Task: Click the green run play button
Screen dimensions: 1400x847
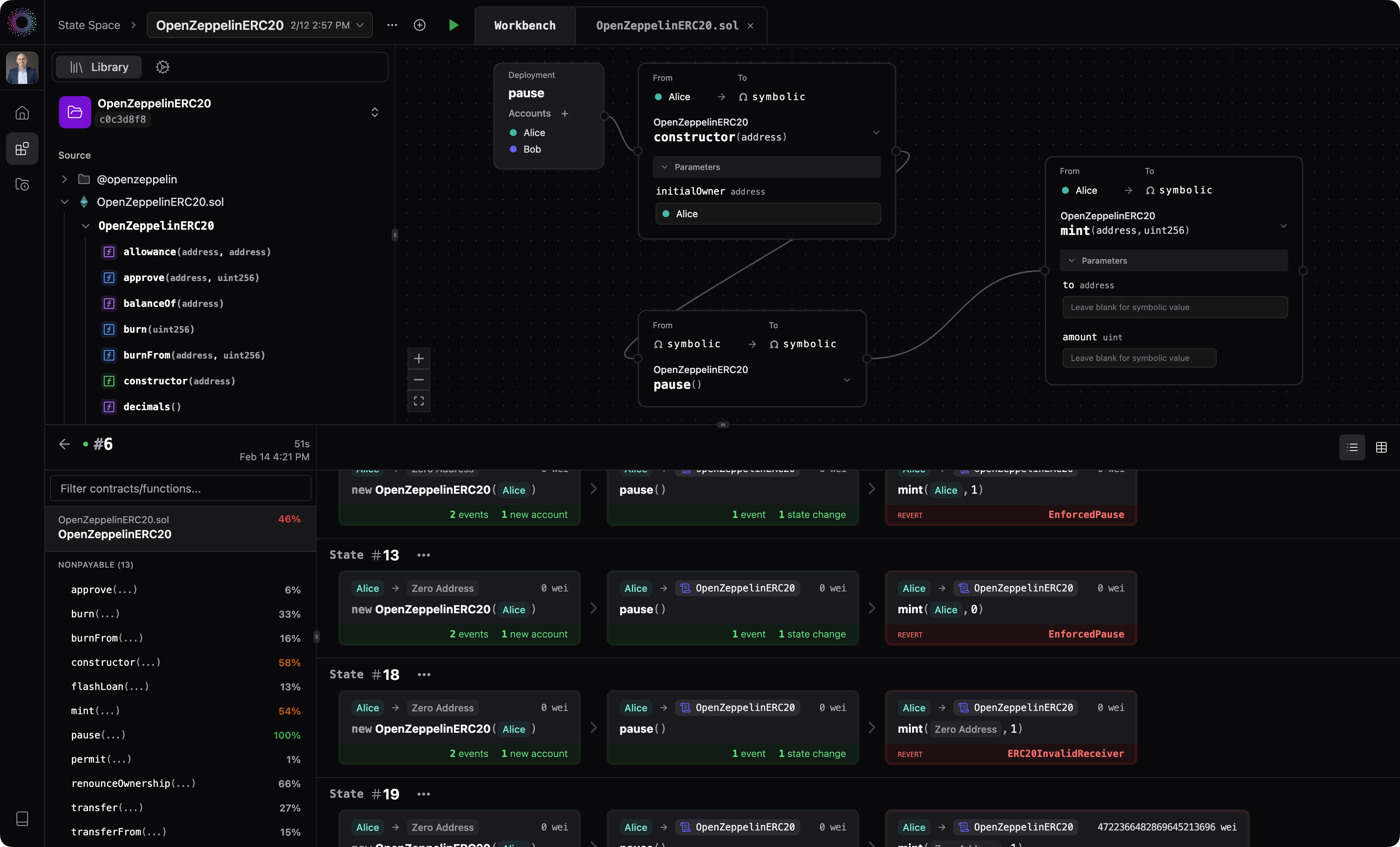Action: point(454,25)
